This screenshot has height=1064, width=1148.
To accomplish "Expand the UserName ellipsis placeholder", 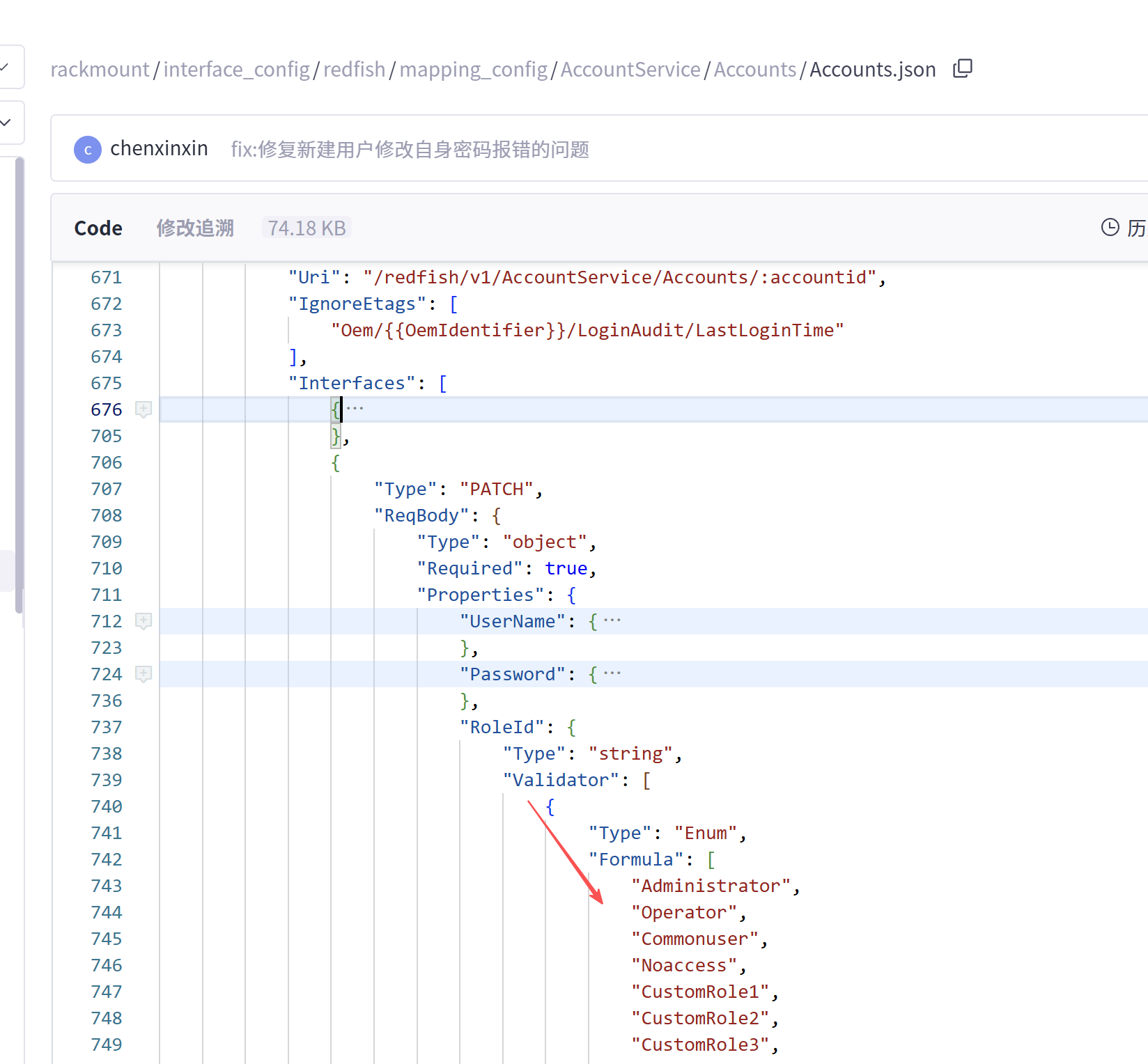I will (x=612, y=620).
